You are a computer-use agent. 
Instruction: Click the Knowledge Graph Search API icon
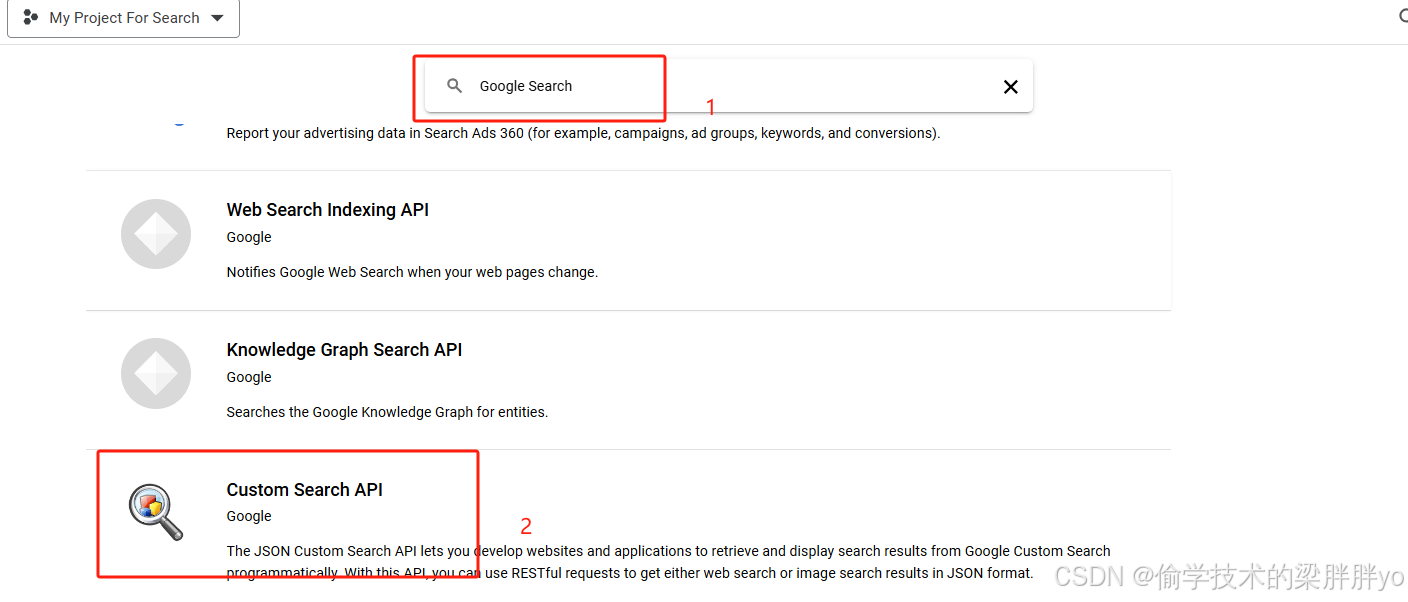(156, 374)
